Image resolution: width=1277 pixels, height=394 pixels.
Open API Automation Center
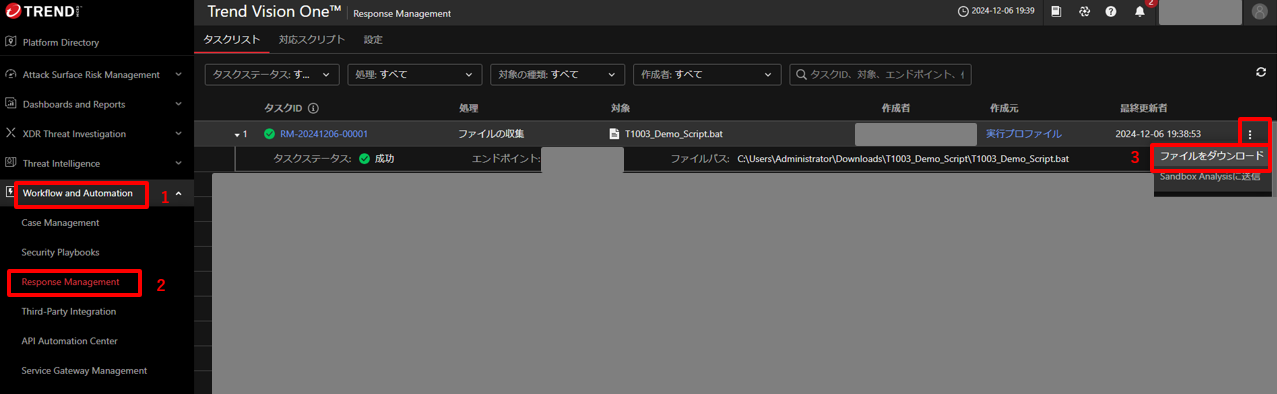click(69, 341)
